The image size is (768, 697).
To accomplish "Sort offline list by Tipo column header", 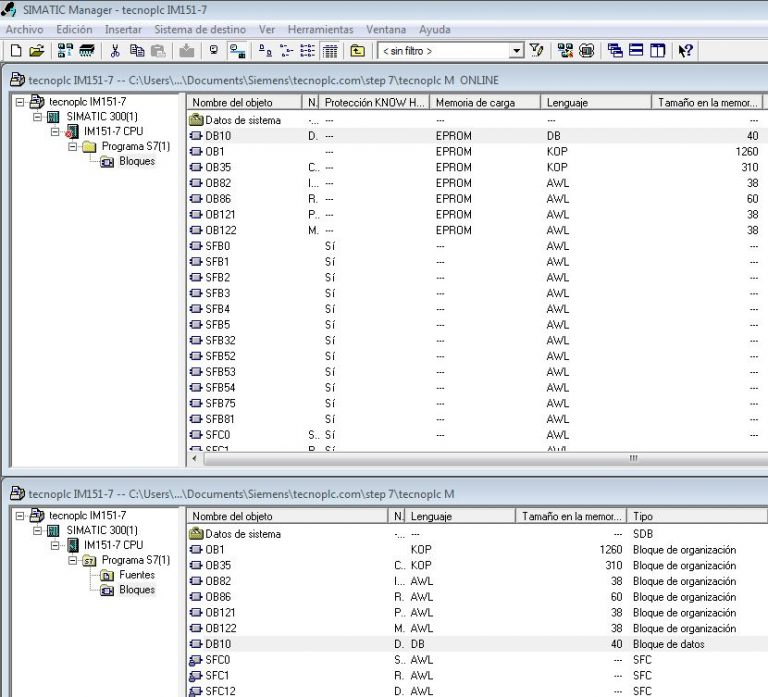I will click(696, 516).
